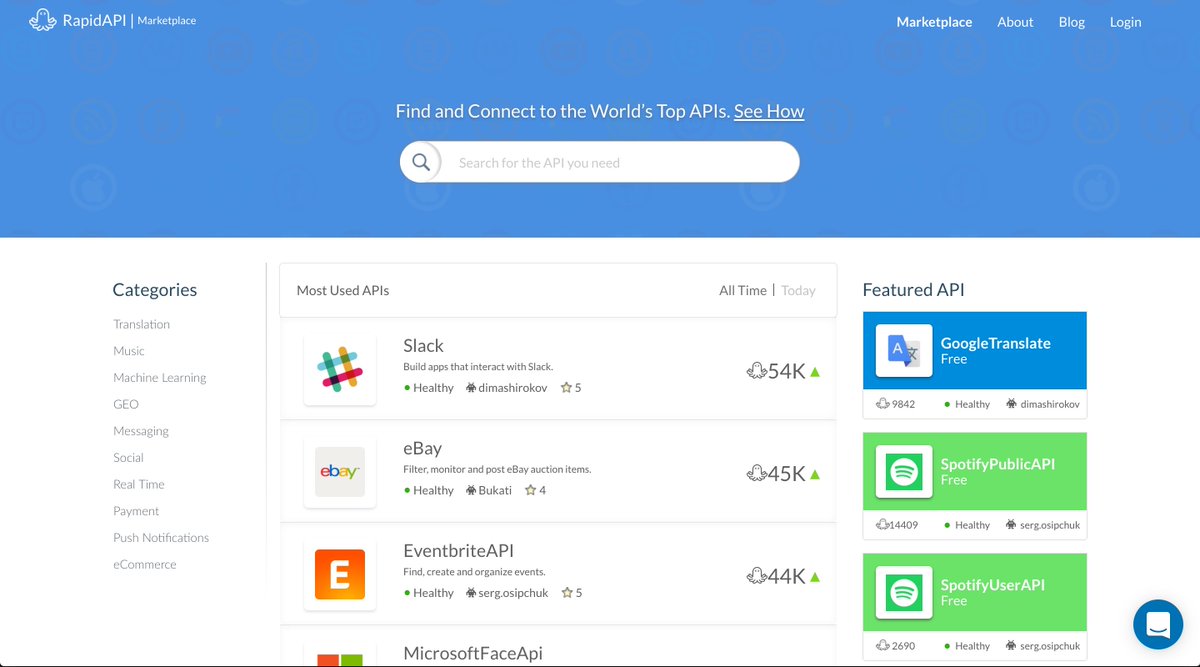Click 'Build apps that interact with Slack.'
Image resolution: width=1200 pixels, height=667 pixels.
[478, 367]
